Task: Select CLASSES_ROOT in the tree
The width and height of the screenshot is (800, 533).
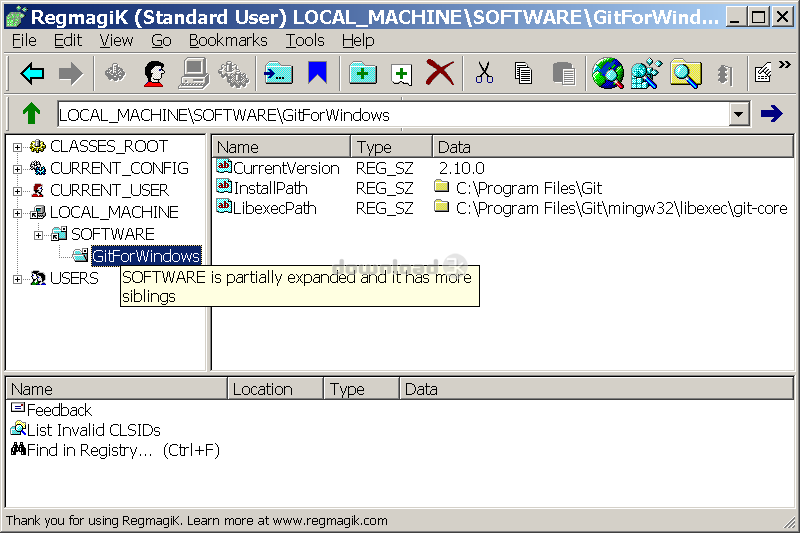Action: click(x=109, y=146)
